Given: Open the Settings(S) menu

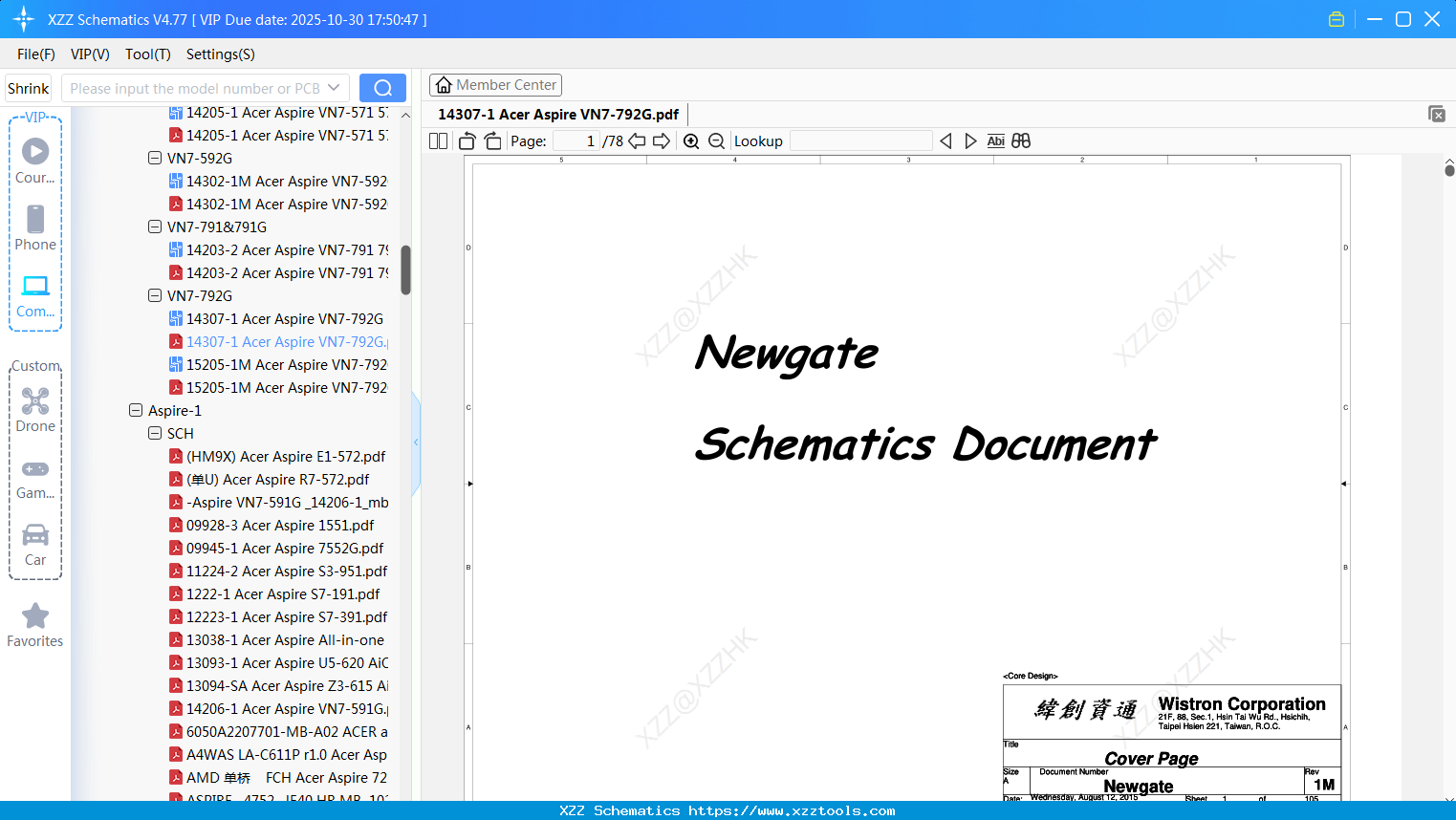Looking at the screenshot, I should tap(221, 54).
